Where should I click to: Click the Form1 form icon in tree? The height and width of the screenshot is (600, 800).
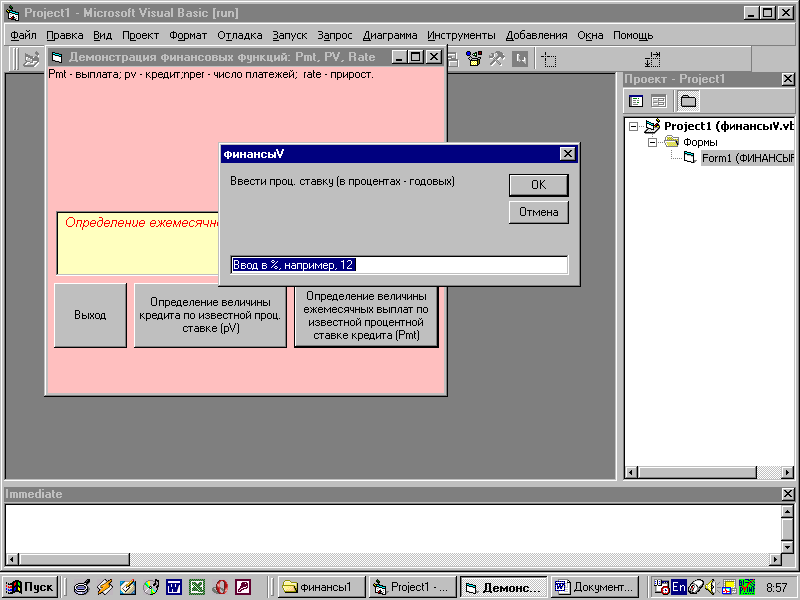pos(690,158)
